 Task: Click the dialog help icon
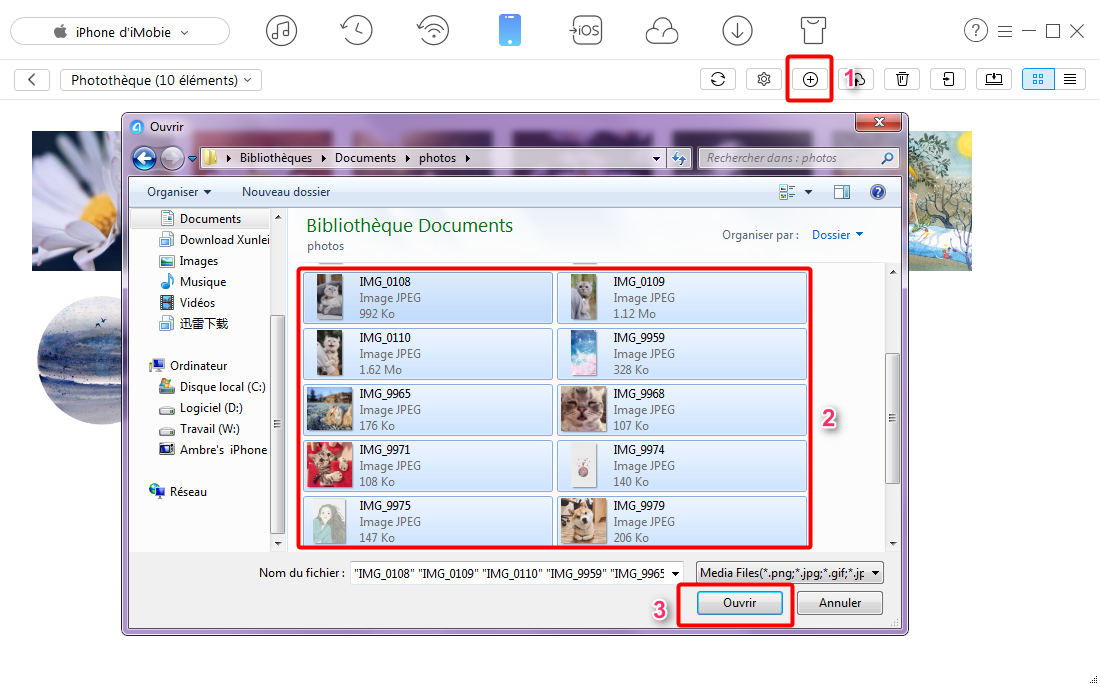click(x=878, y=192)
